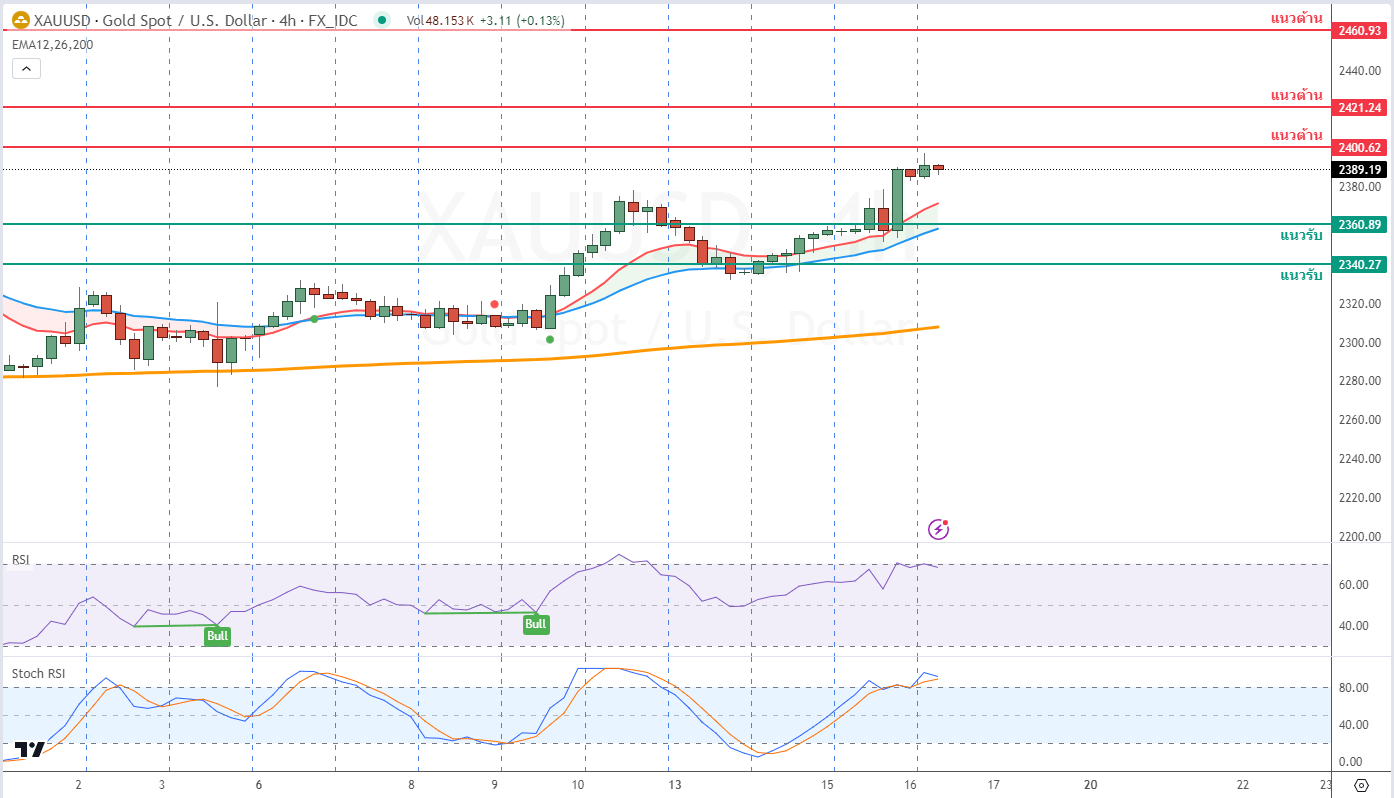Select the green 2340.27 support price label
Viewport: 1394px width, 798px height.
click(1360, 264)
